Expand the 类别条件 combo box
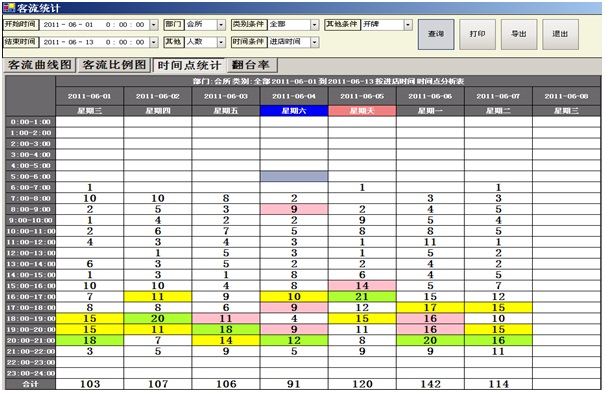606x394 pixels. click(315, 25)
